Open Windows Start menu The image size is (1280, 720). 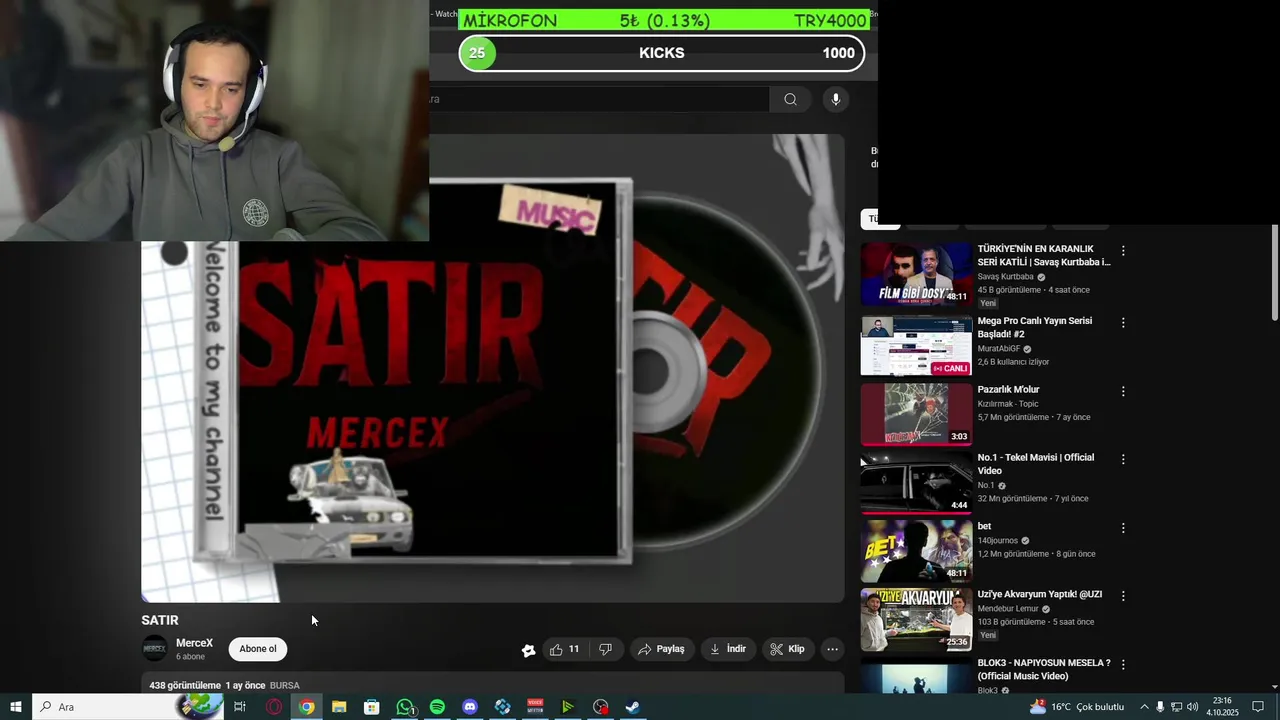[16, 707]
